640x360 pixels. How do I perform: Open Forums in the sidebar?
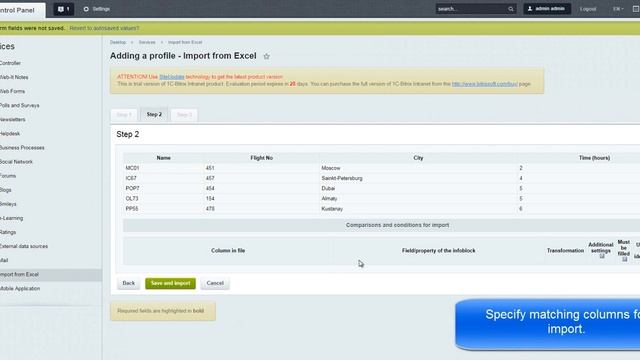(8, 176)
